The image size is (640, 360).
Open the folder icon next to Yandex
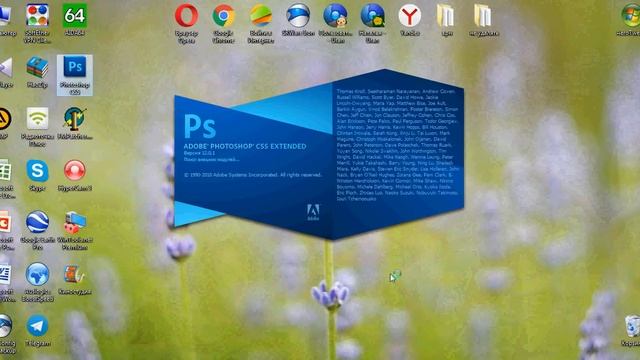446,16
